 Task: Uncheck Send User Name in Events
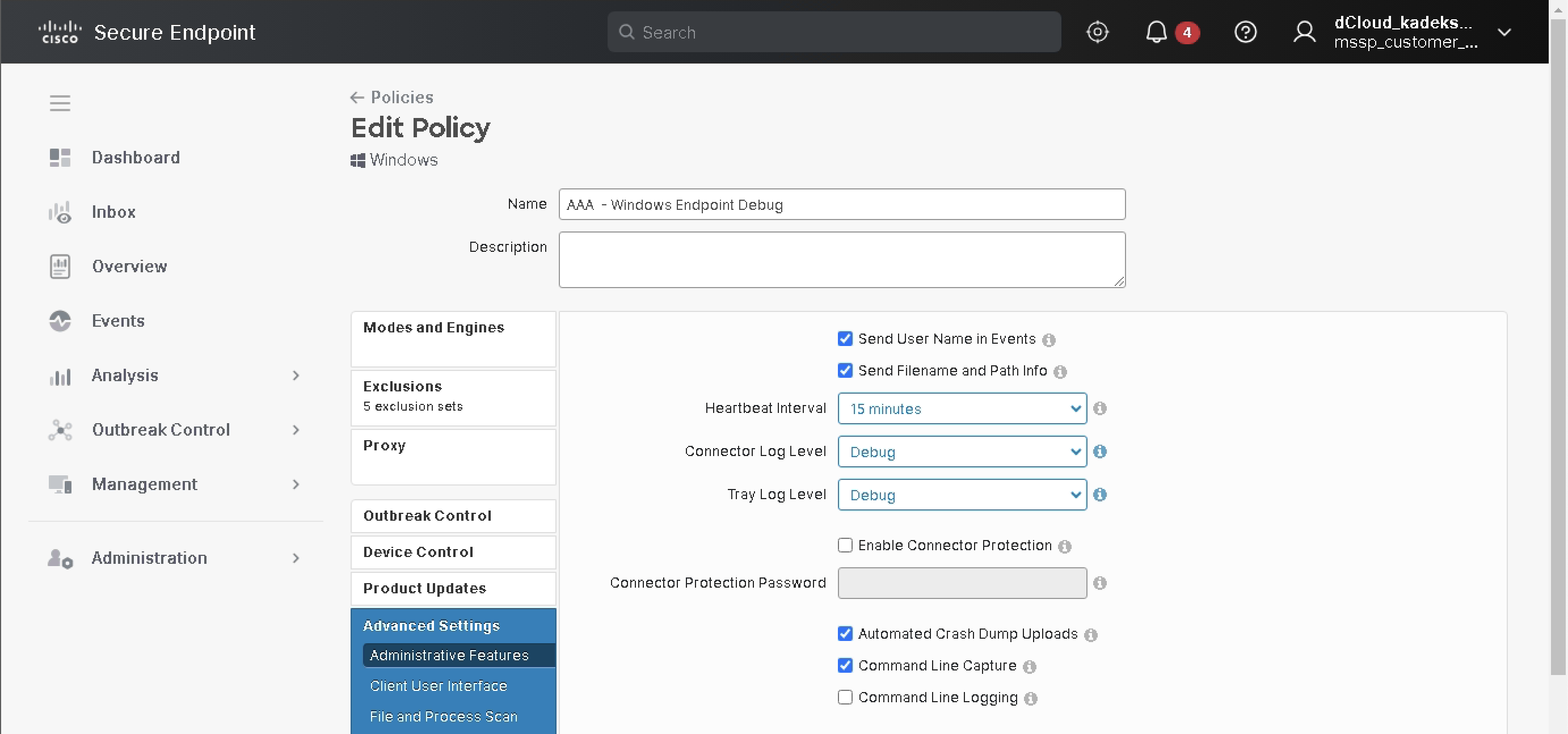845,339
